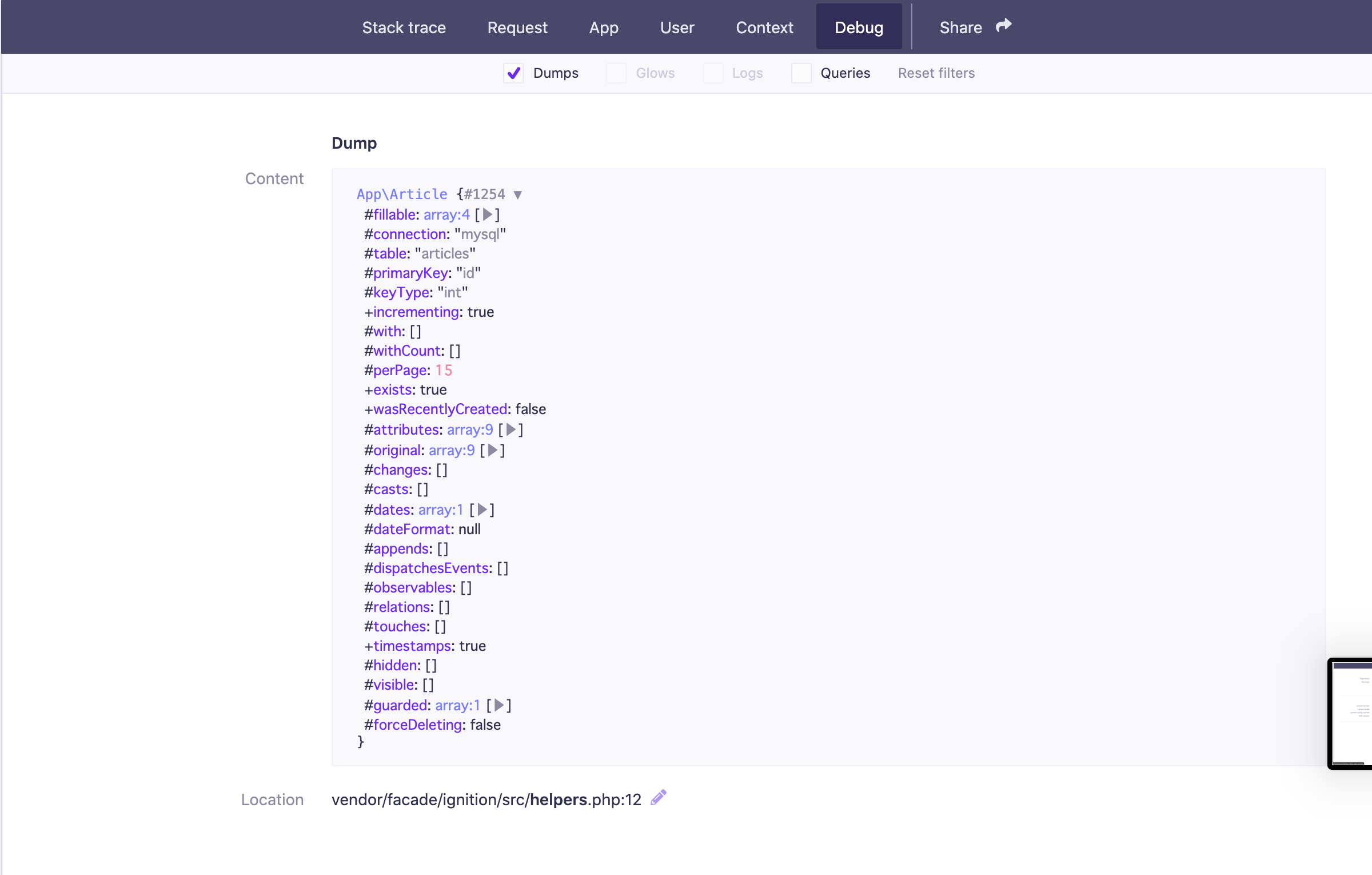Select the Debug tab

859,26
